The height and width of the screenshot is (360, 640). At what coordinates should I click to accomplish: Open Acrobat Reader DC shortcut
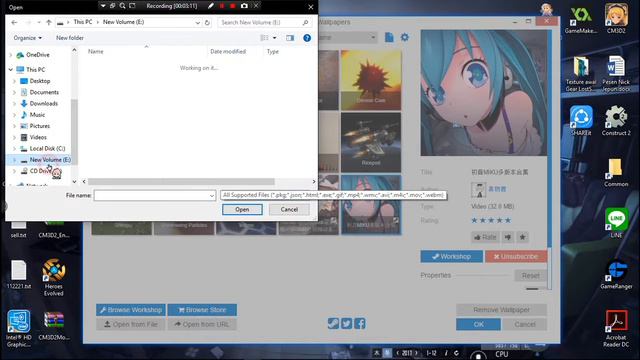click(616, 329)
